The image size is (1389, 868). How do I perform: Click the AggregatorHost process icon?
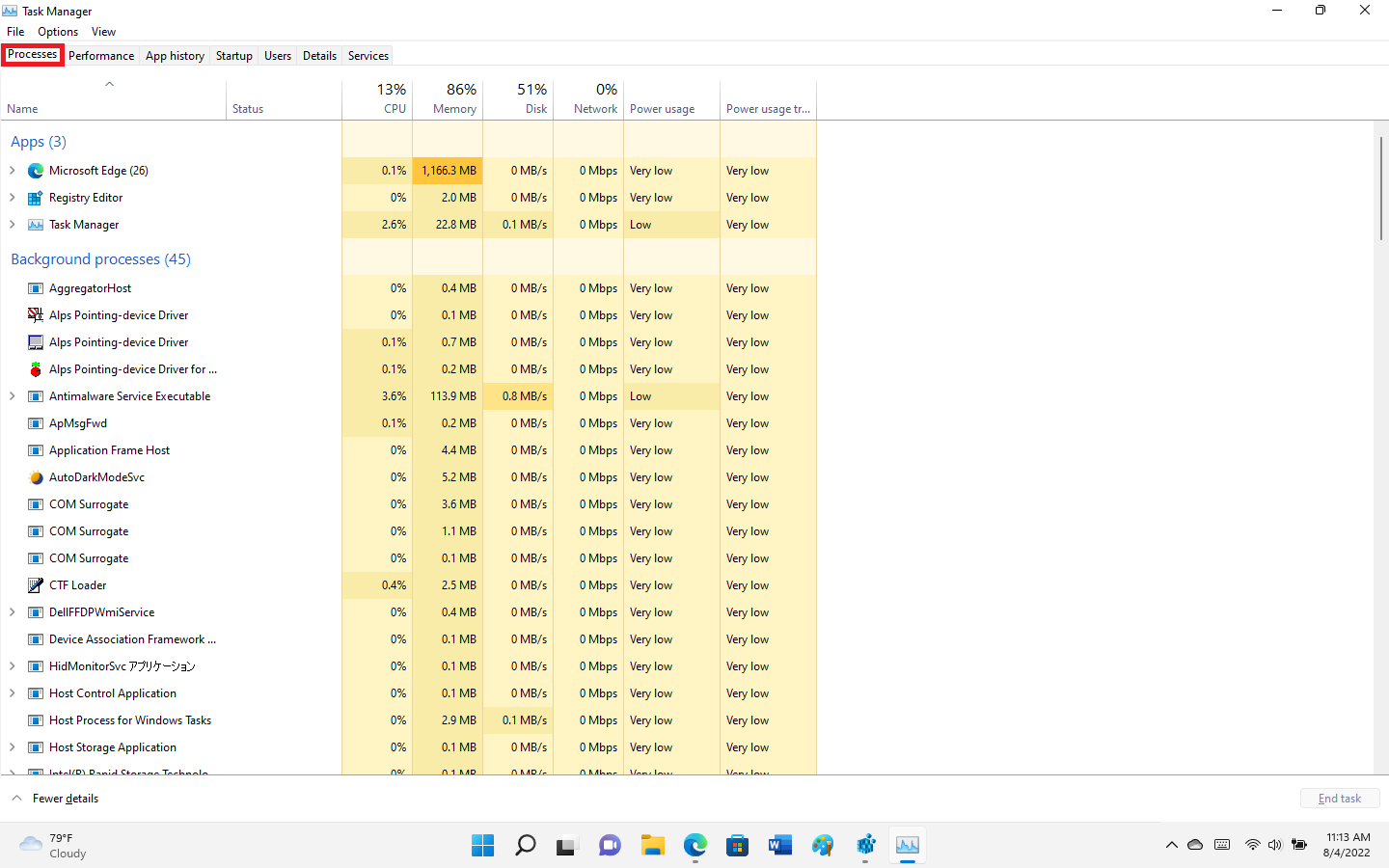36,288
